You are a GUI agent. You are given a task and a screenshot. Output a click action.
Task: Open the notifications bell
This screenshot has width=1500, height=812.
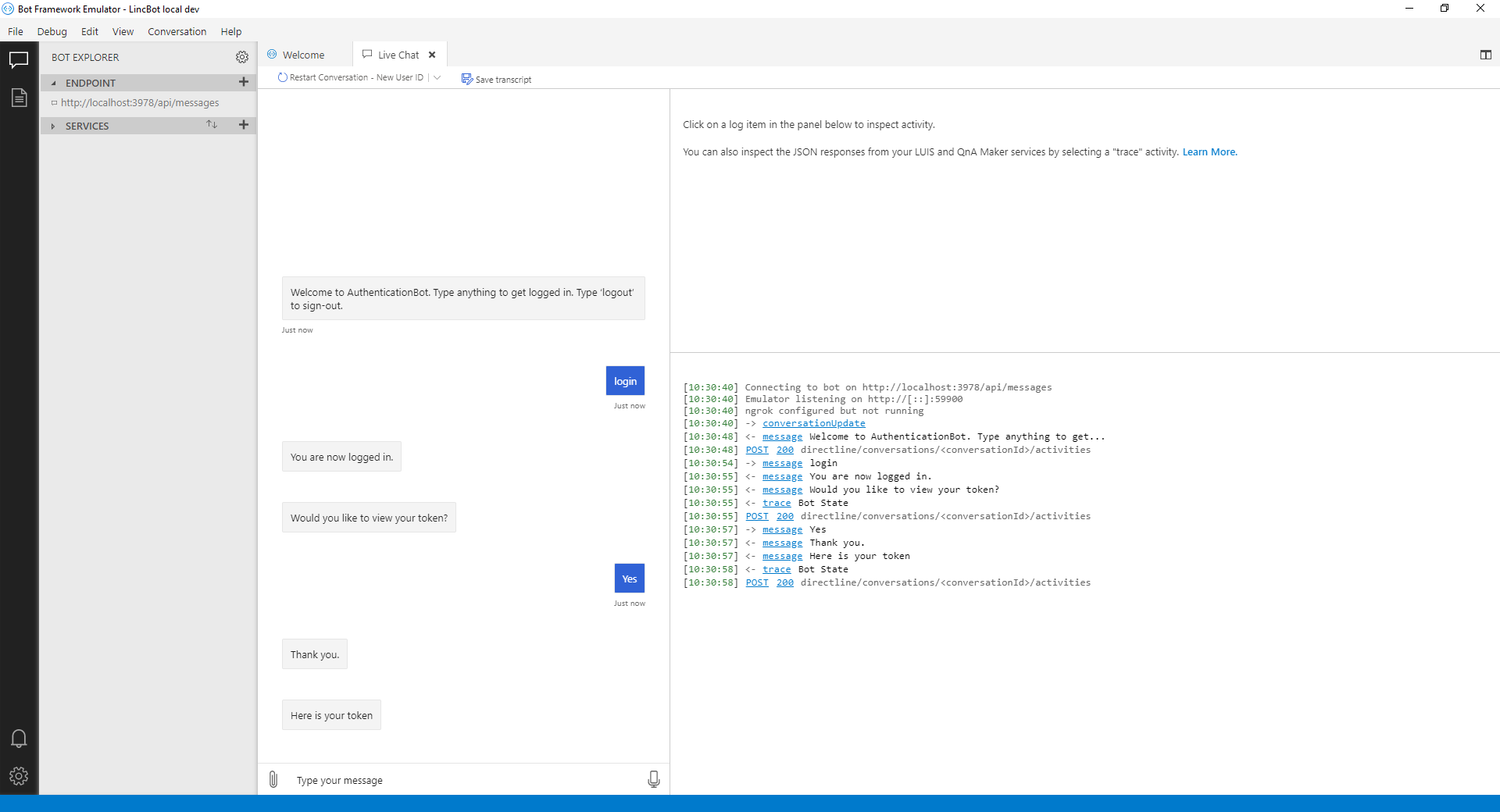pos(18,738)
